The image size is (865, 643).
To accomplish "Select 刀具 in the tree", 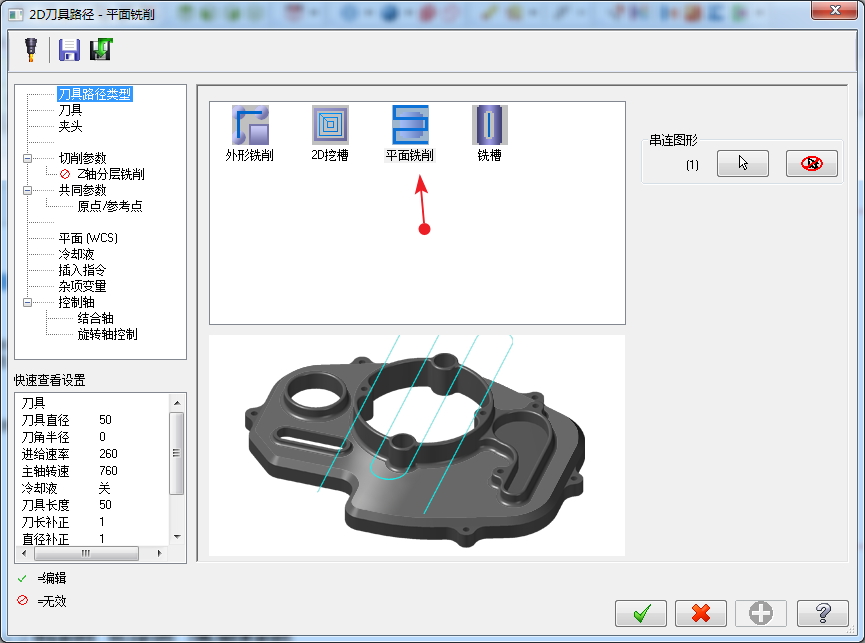I will pos(70,110).
